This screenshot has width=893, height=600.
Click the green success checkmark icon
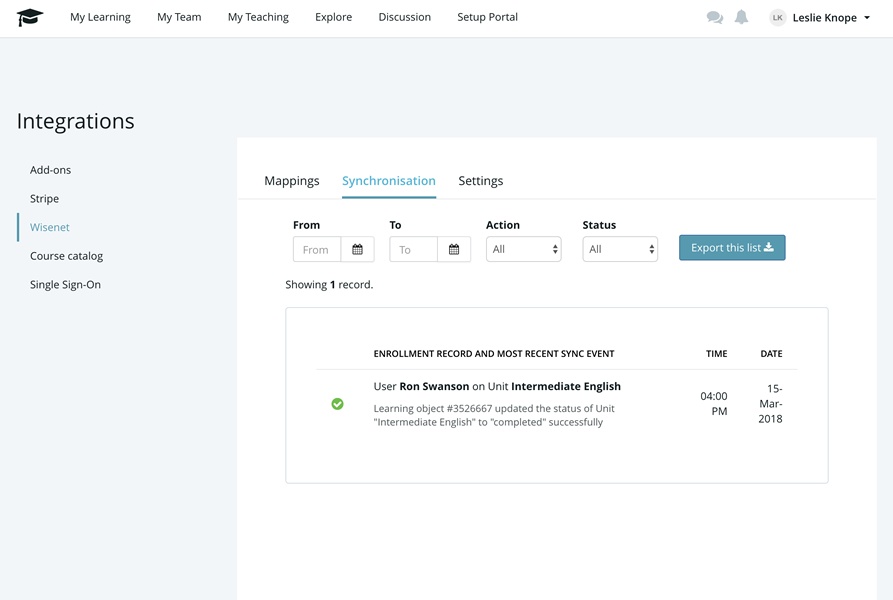click(x=337, y=404)
